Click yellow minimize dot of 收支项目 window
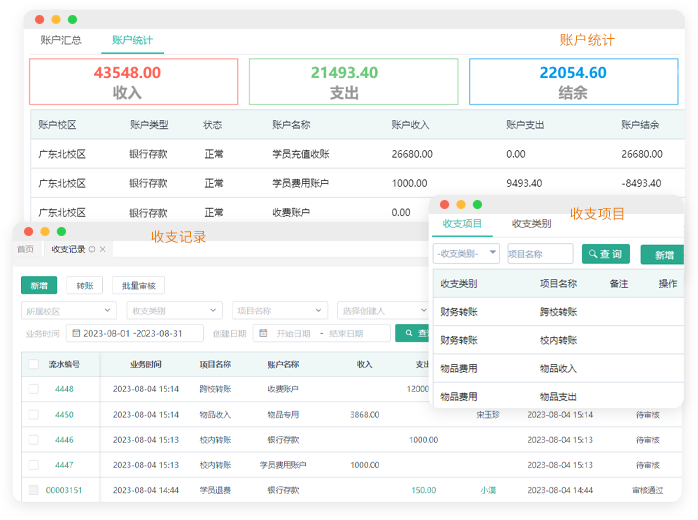 [461, 204]
